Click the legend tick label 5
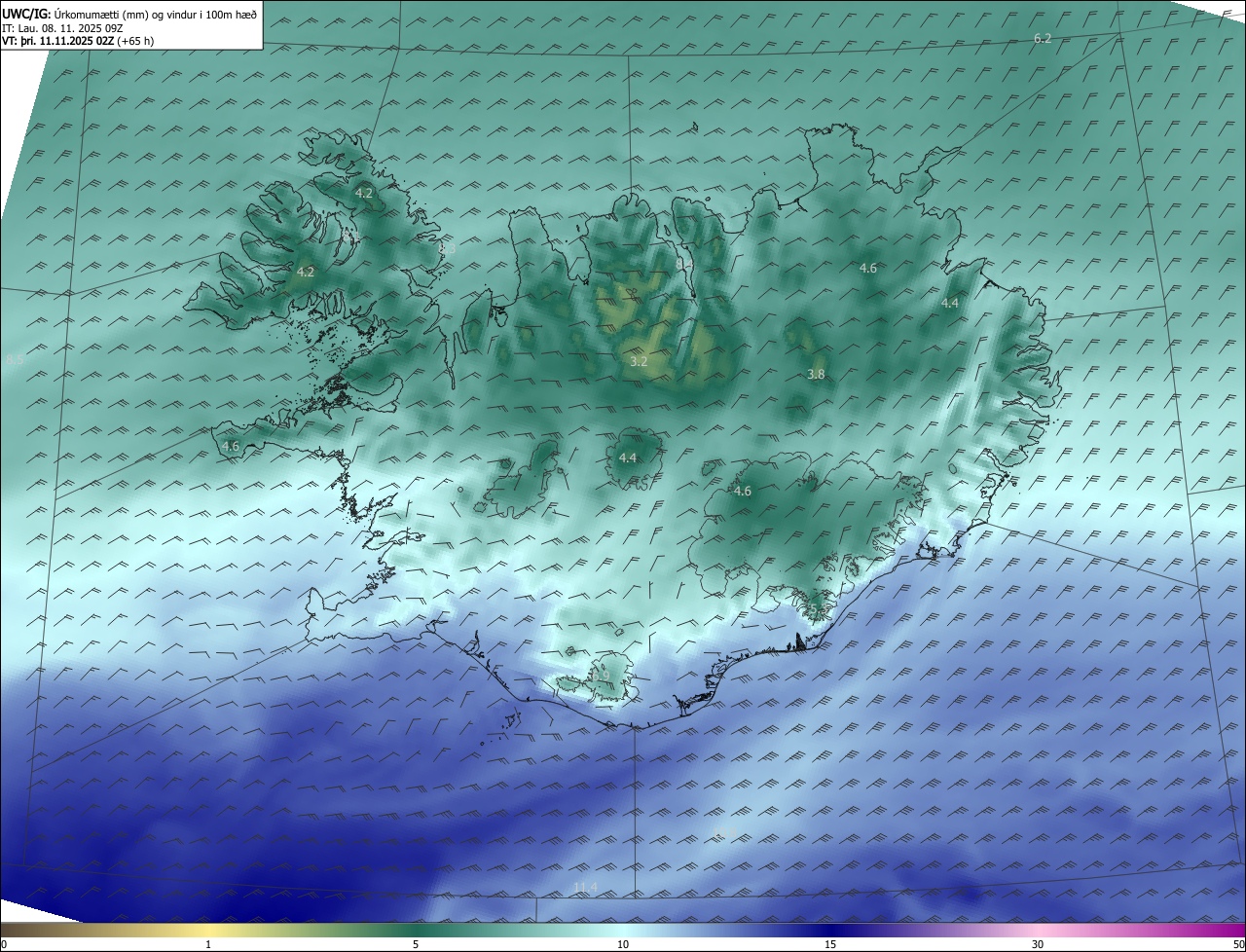 coord(416,944)
